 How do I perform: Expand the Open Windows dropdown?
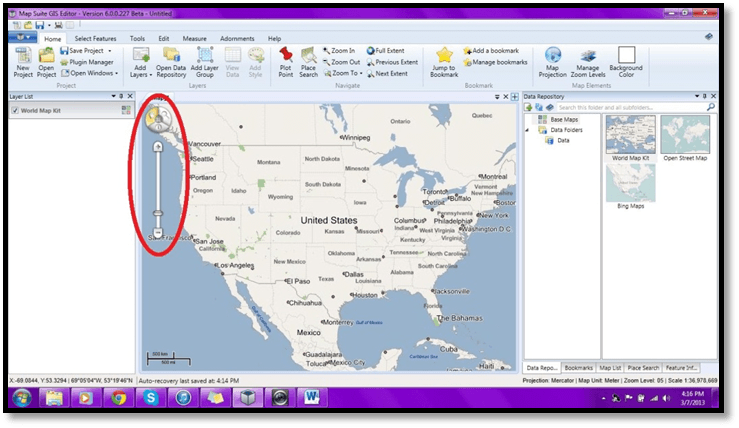[x=92, y=73]
